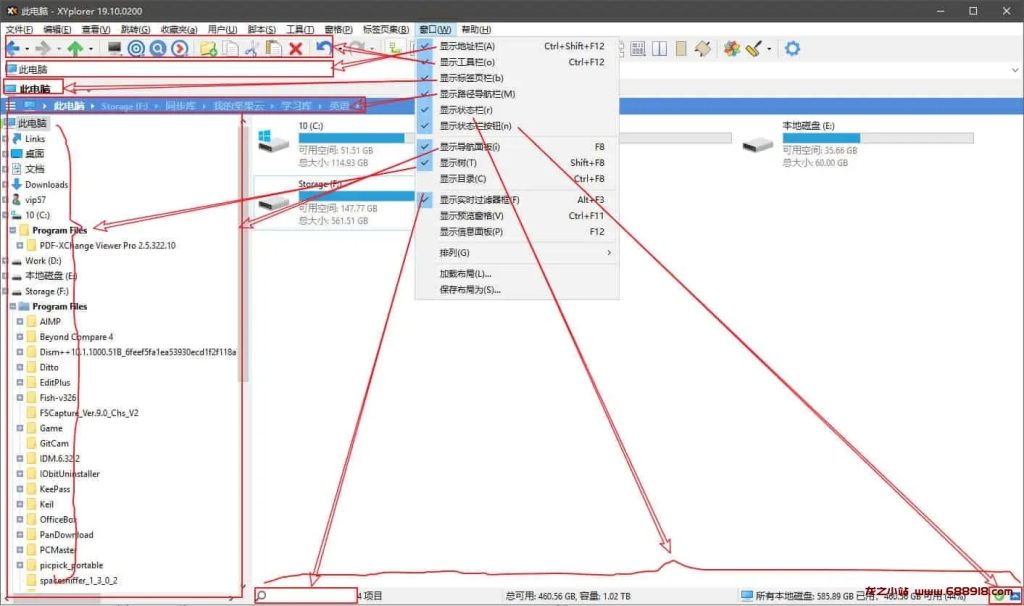Viewport: 1024px width, 606px height.
Task: Open Configuration with the blue gear icon
Action: (x=792, y=48)
